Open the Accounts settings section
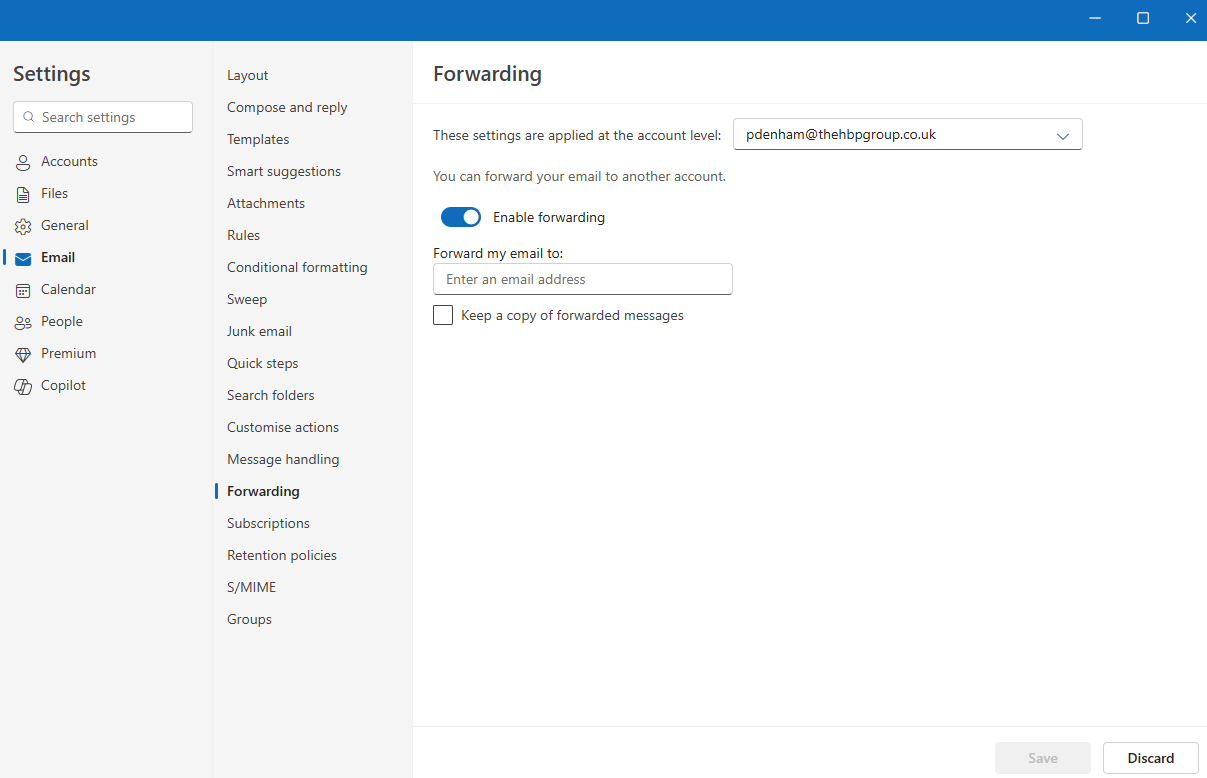The width and height of the screenshot is (1207, 778). pyautogui.click(x=23, y=161)
